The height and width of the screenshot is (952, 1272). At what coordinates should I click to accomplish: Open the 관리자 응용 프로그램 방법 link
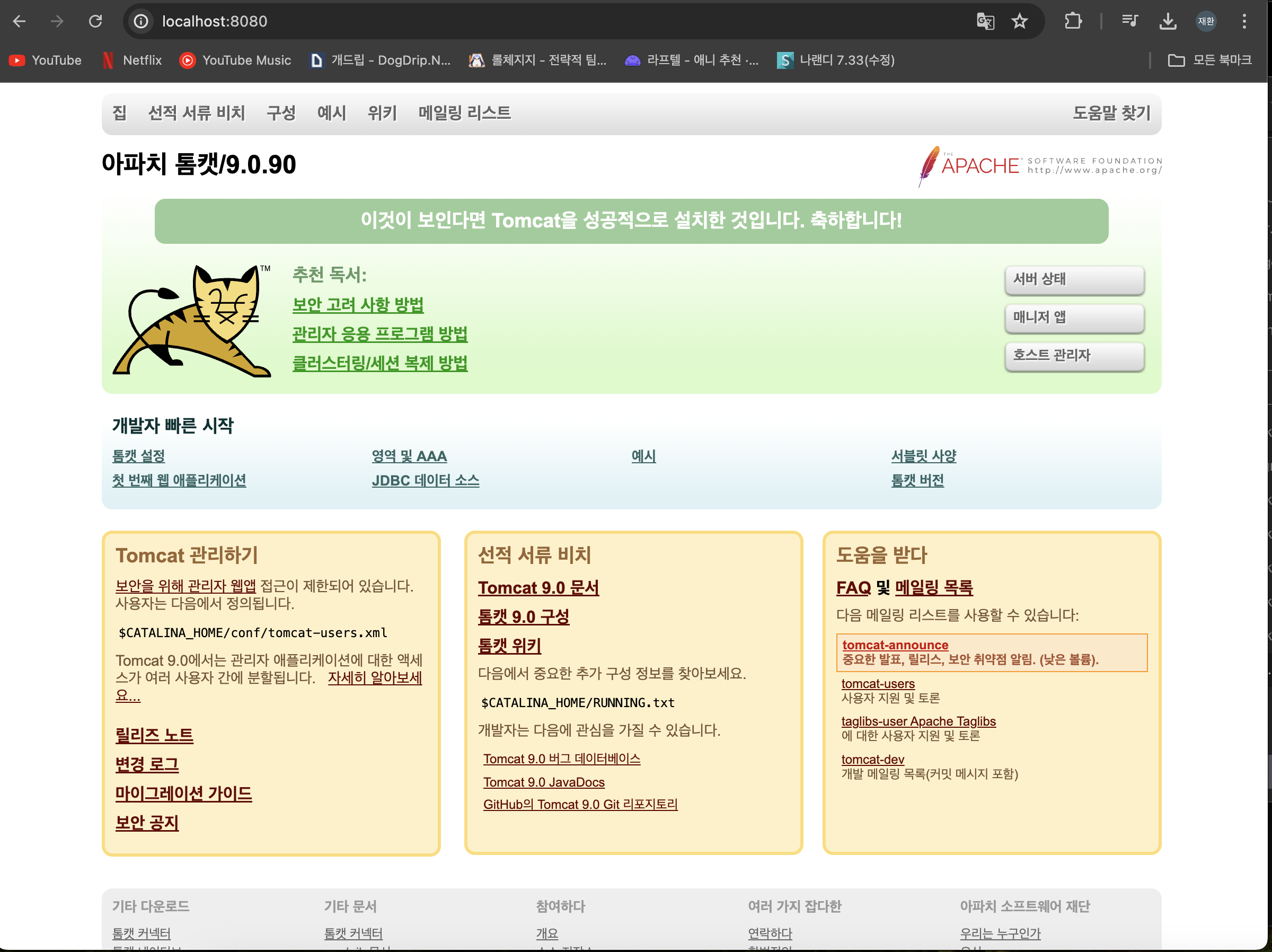379,334
